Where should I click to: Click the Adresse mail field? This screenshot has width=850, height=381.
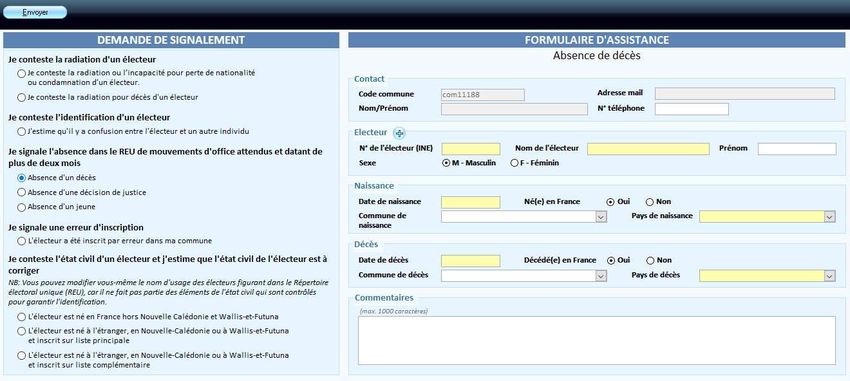tap(745, 94)
